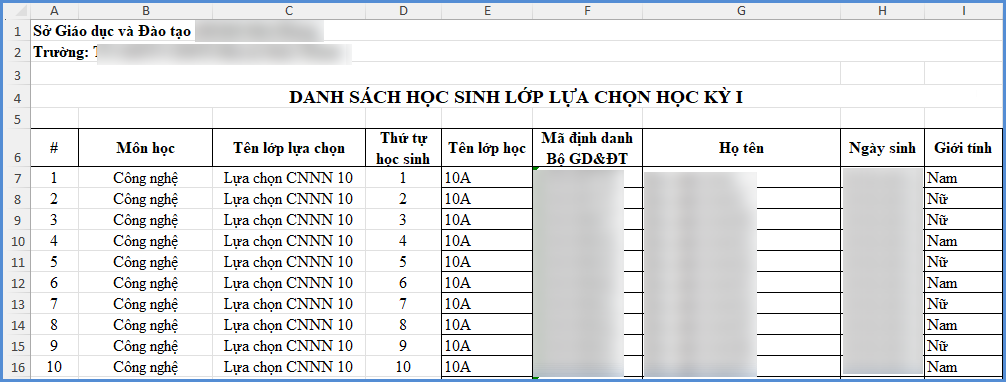Click the "Mã định danh Bộ GD&ĐT" header
1006x382 pixels.
coord(587,148)
